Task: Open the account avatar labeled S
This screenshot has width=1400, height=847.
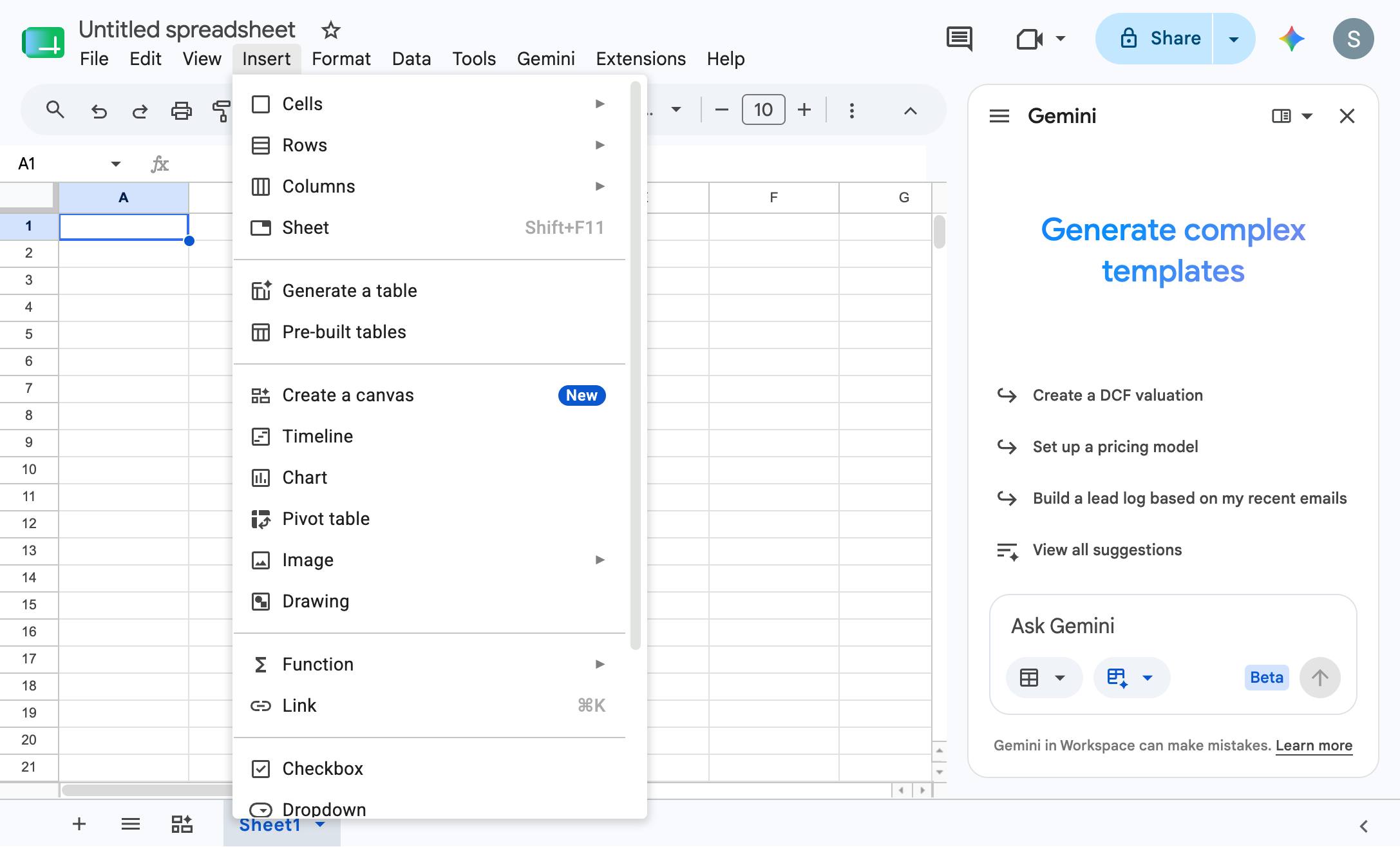Action: point(1353,39)
